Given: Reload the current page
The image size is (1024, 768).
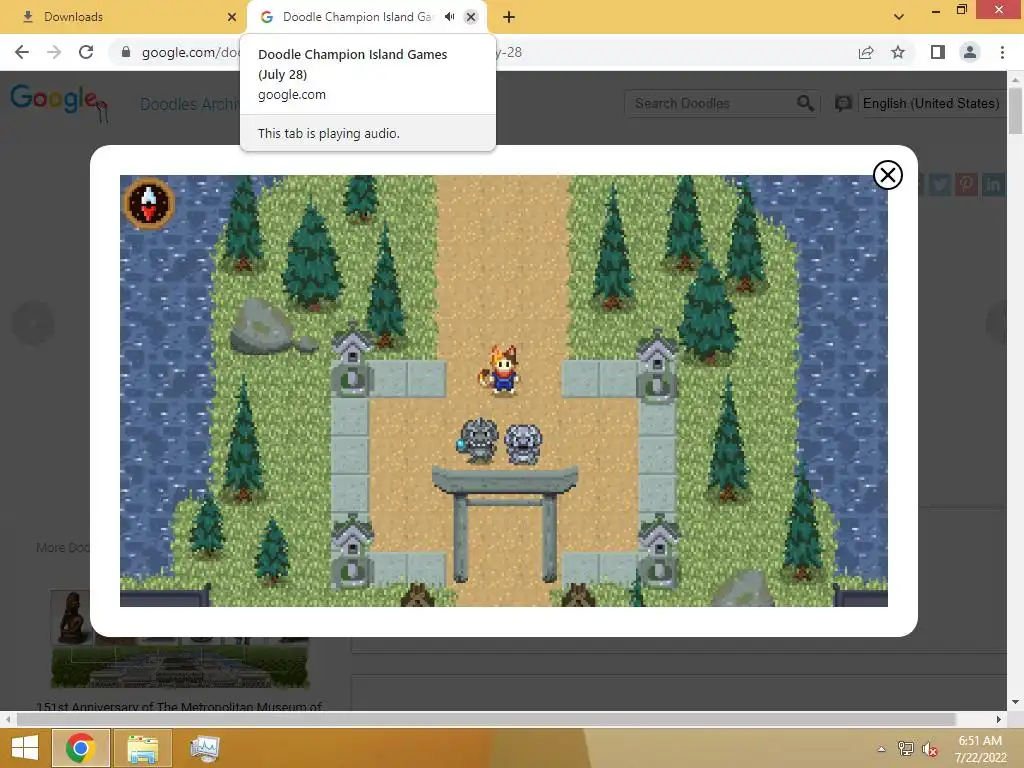Looking at the screenshot, I should 86,52.
